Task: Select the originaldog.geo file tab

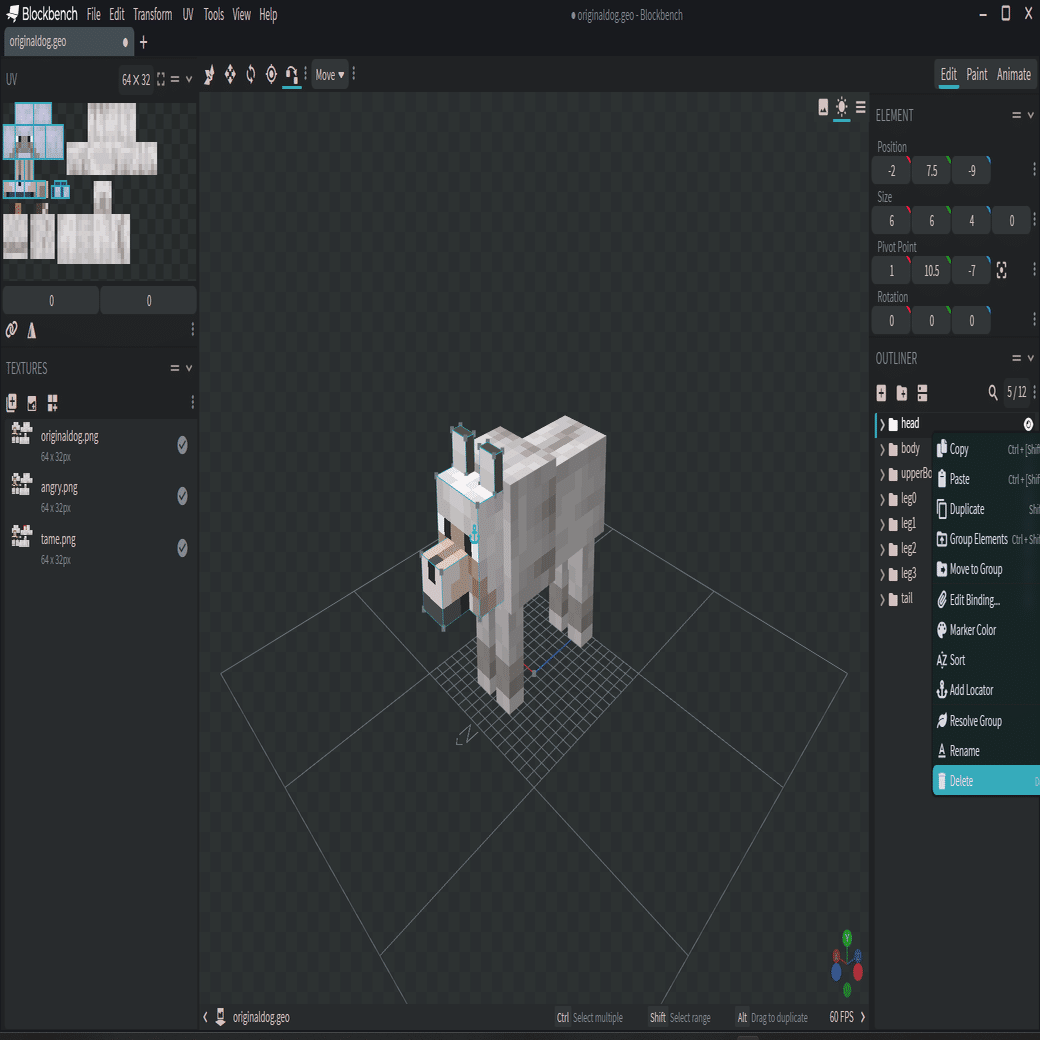Action: point(69,42)
